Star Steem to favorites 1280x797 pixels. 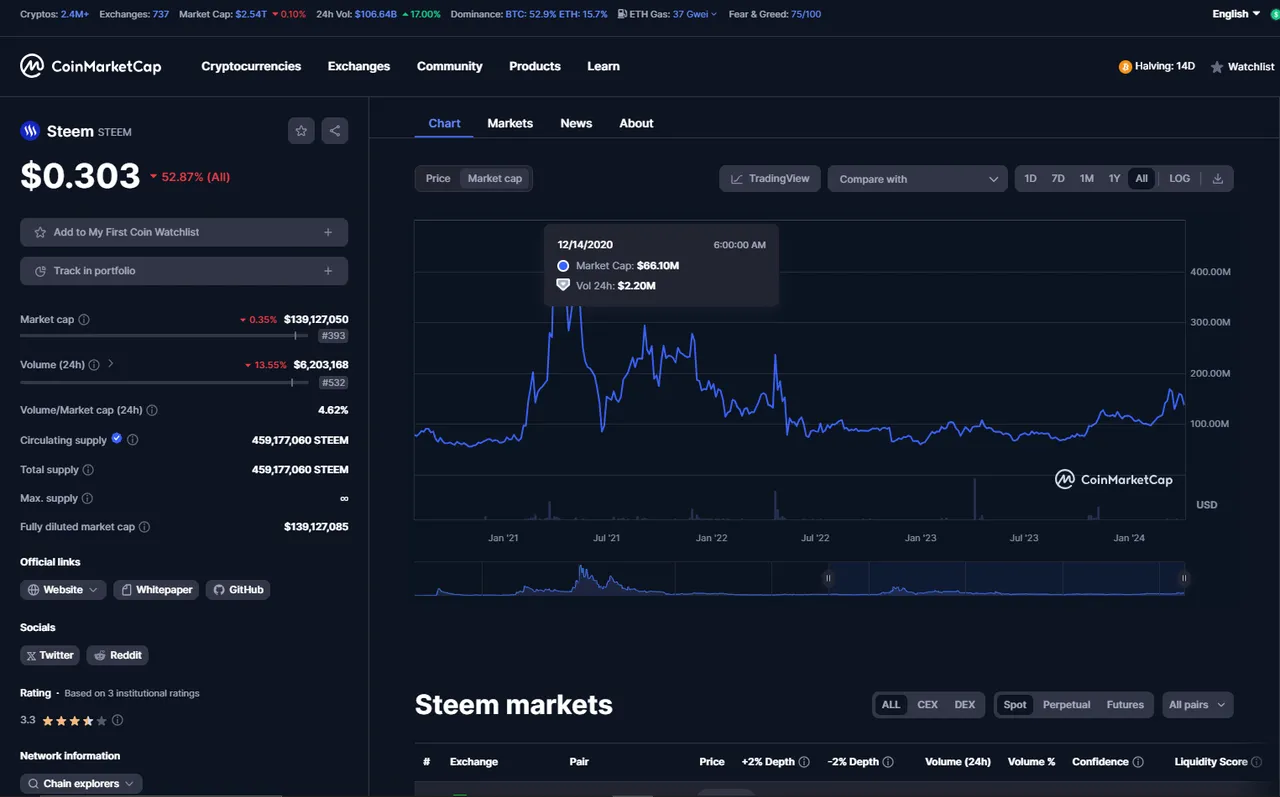pos(301,131)
